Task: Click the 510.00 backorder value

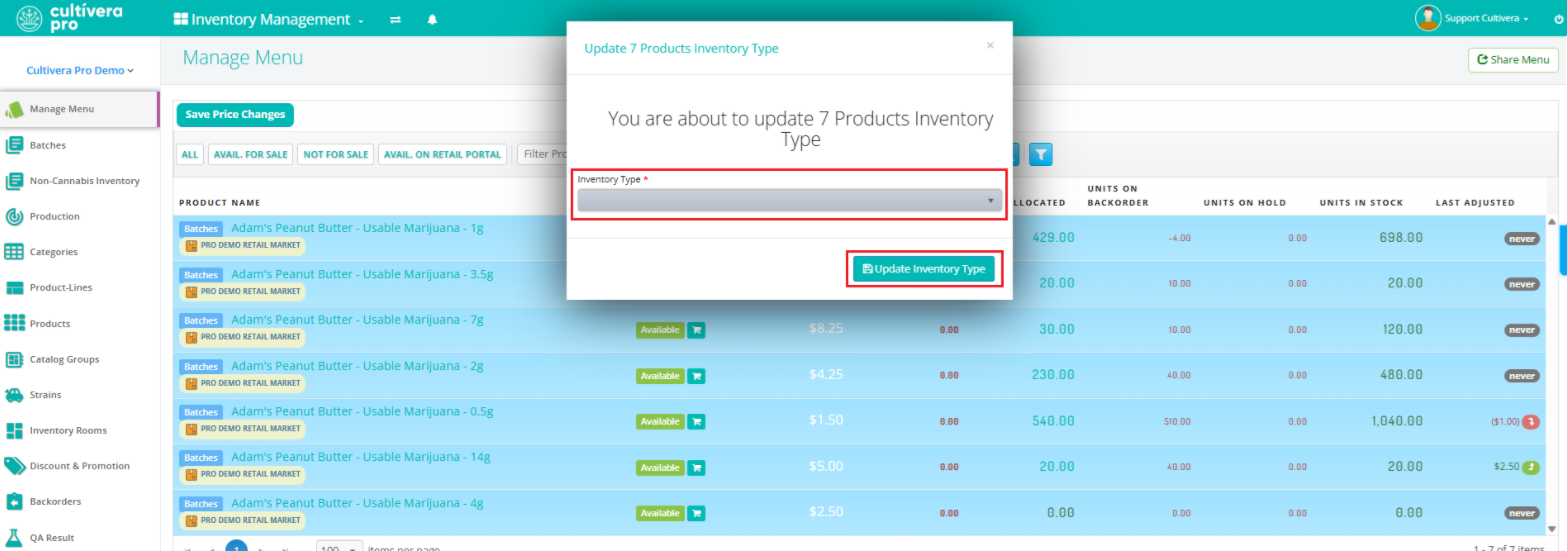Action: (1177, 422)
